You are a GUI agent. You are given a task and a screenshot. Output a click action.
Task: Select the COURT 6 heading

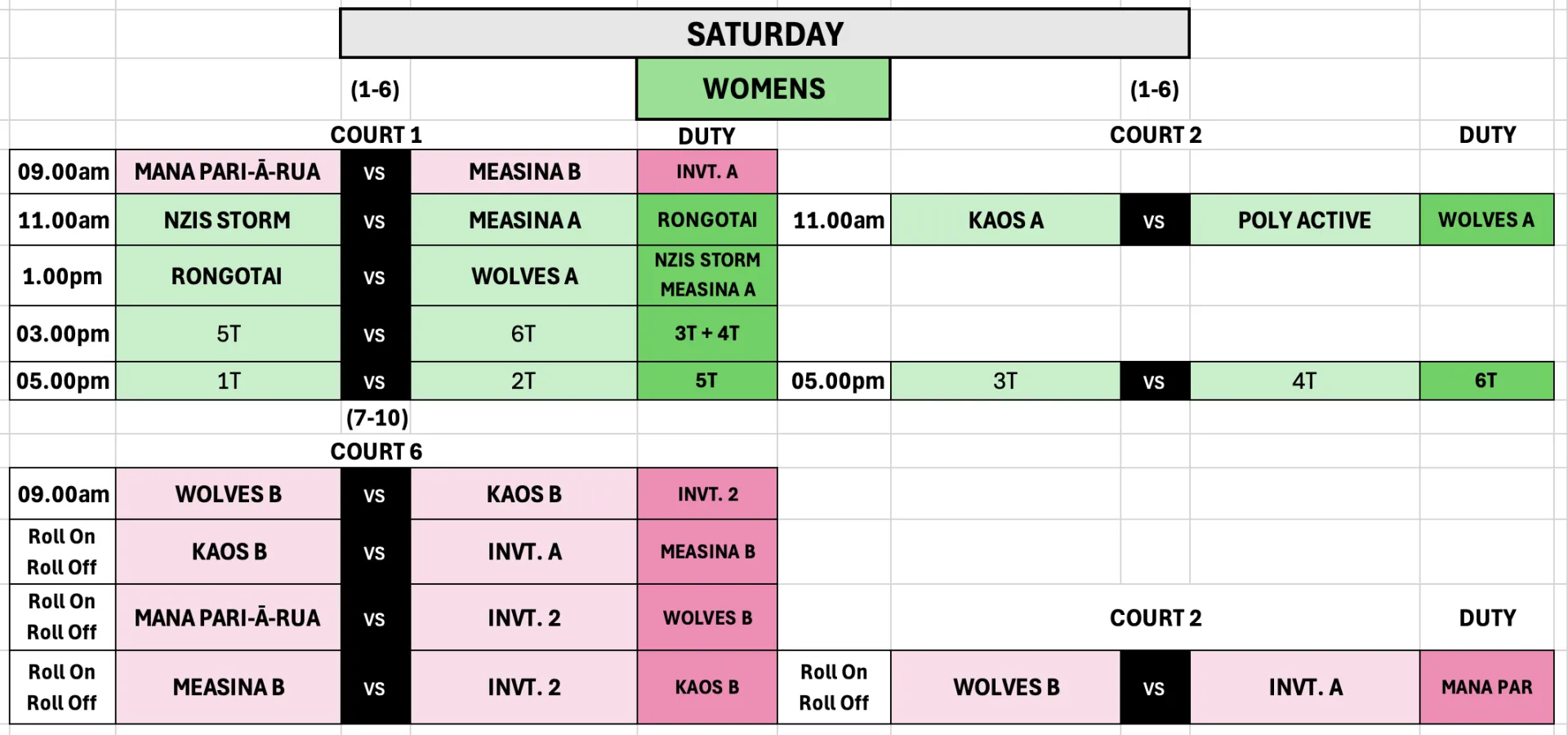pyautogui.click(x=376, y=452)
